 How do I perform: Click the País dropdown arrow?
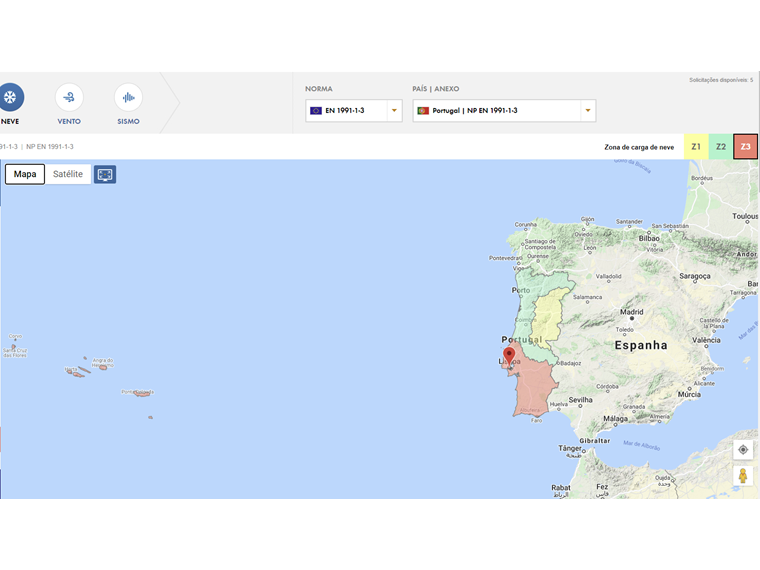click(587, 111)
